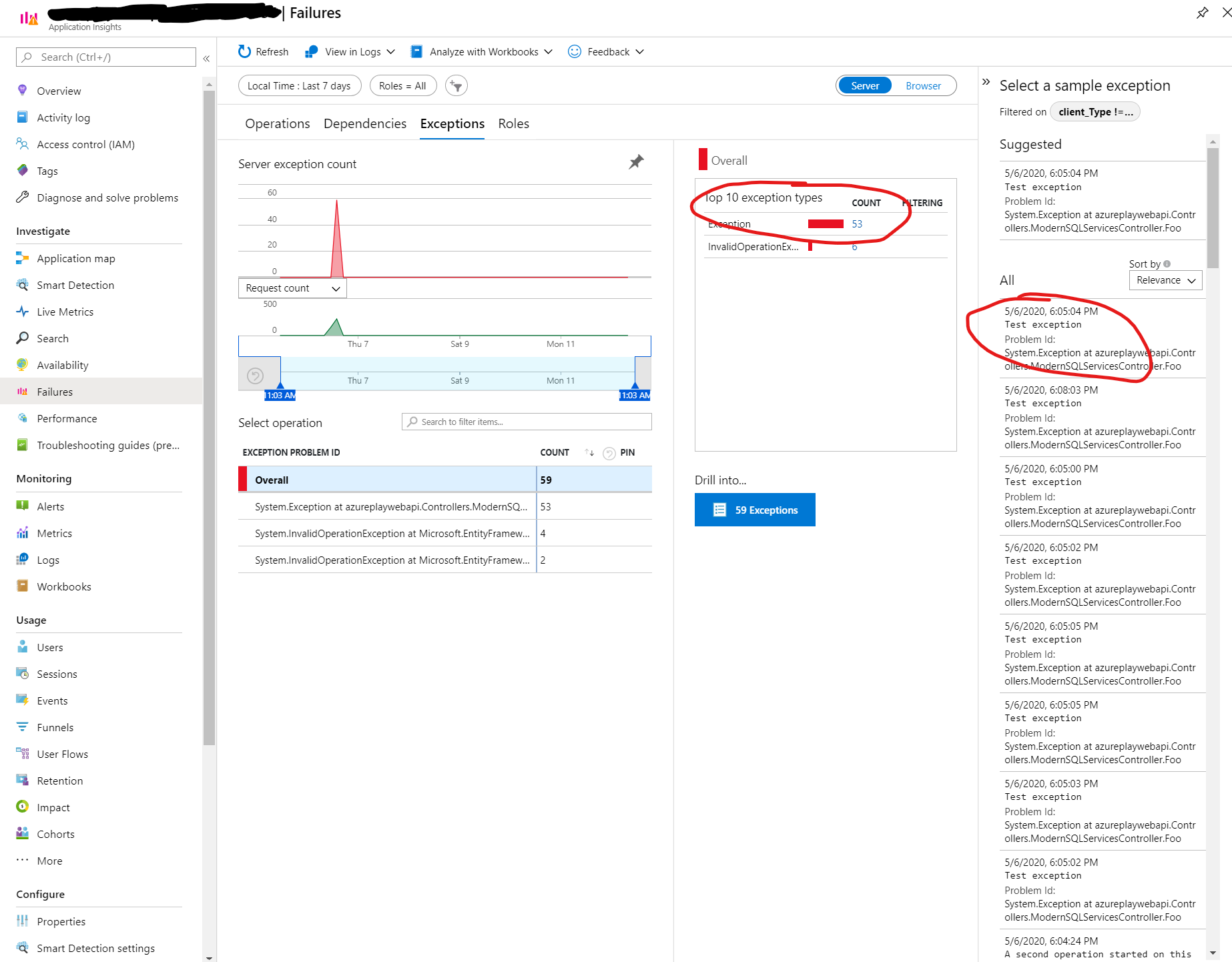Screen dimensions: 1232x962
Task: Click the Local Time Last 7 days filter
Action: tap(299, 86)
